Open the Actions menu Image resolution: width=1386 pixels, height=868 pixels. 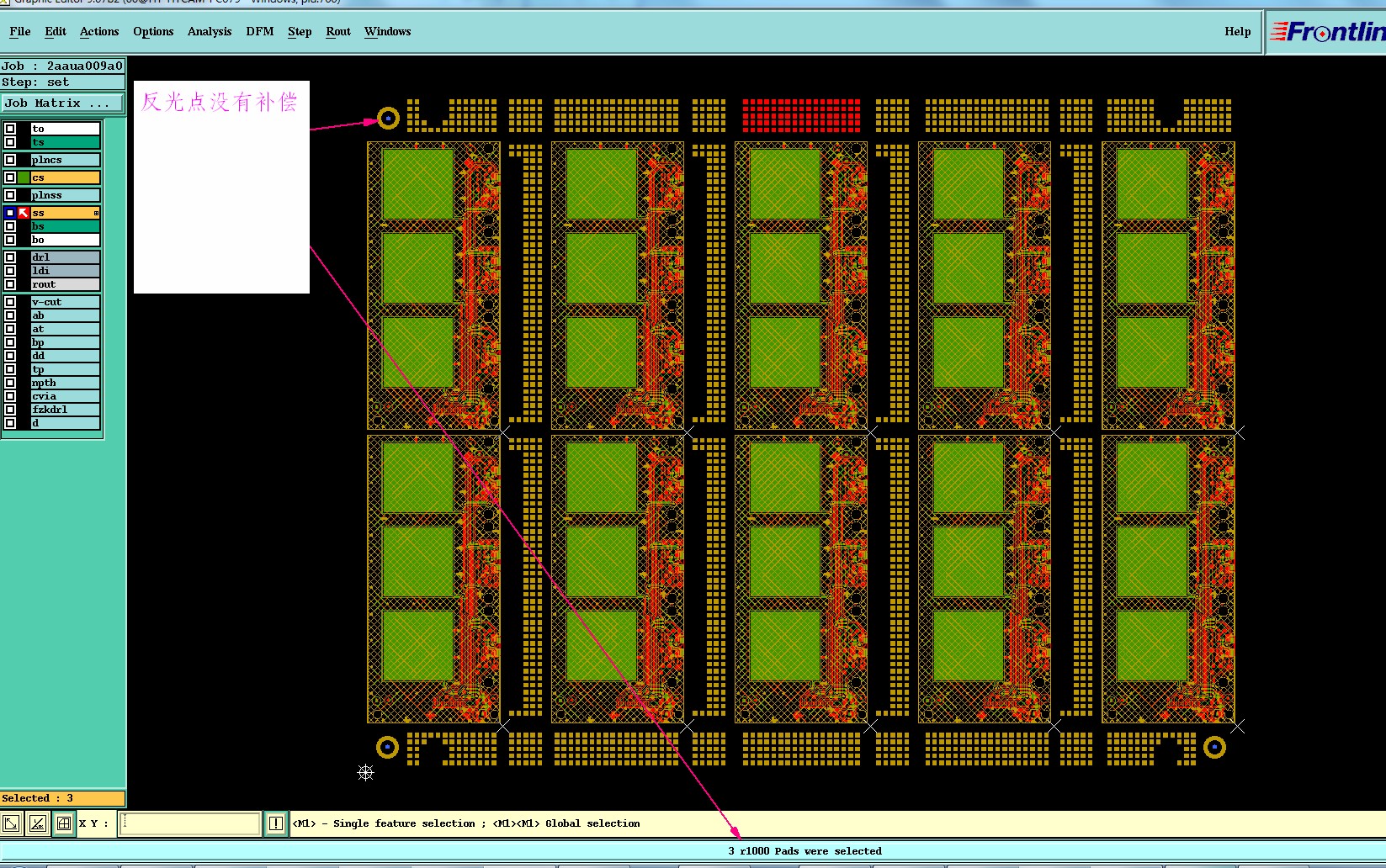[x=99, y=31]
